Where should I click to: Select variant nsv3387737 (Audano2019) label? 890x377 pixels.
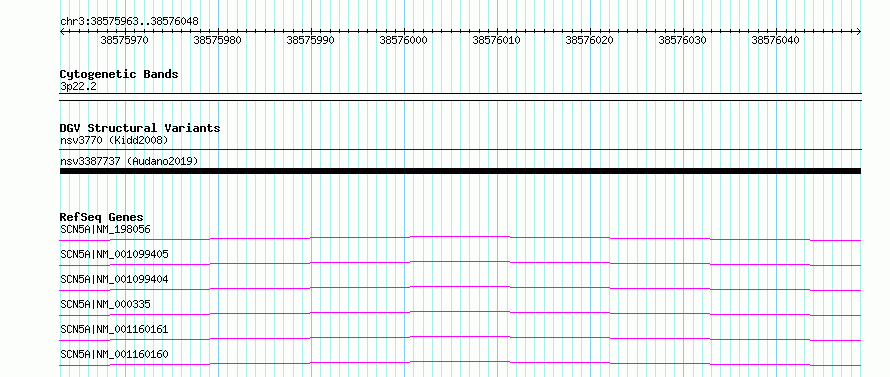pos(129,161)
